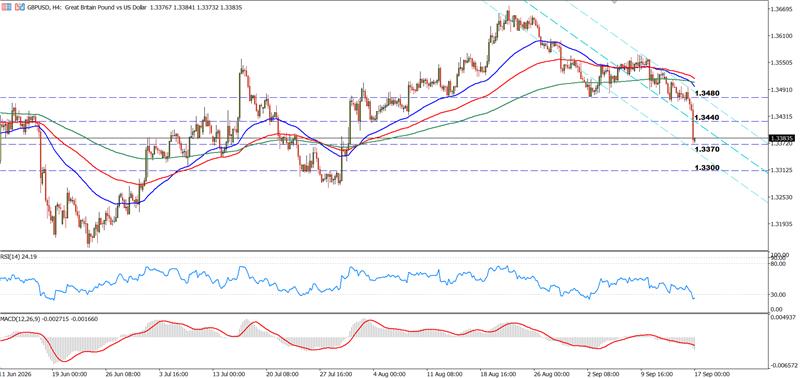This screenshot has height=378, width=800.
Task: Click the '17 Sep 00:00' date on time axis
Action: click(714, 373)
